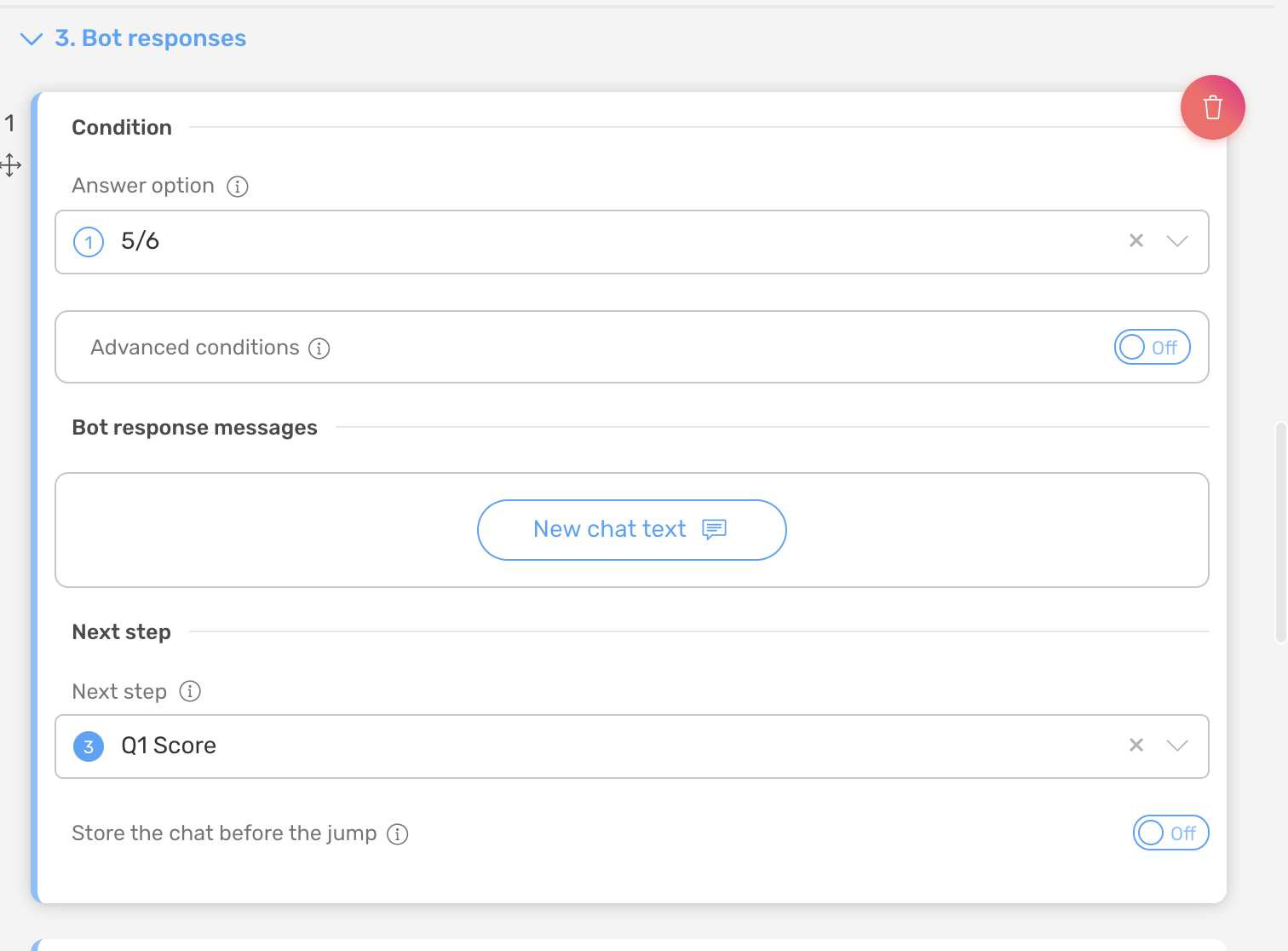This screenshot has height=951, width=1288.
Task: Open the Next step dropdown chevron
Action: pyautogui.click(x=1178, y=745)
